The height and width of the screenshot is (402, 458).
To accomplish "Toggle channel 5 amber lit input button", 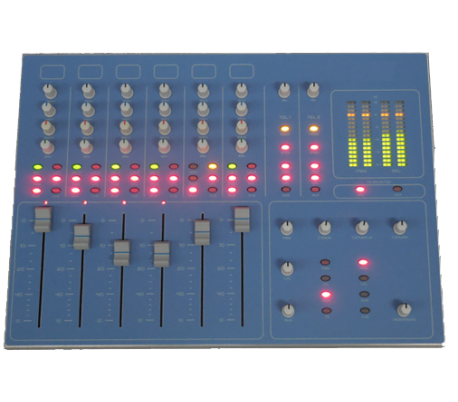I will click(213, 166).
